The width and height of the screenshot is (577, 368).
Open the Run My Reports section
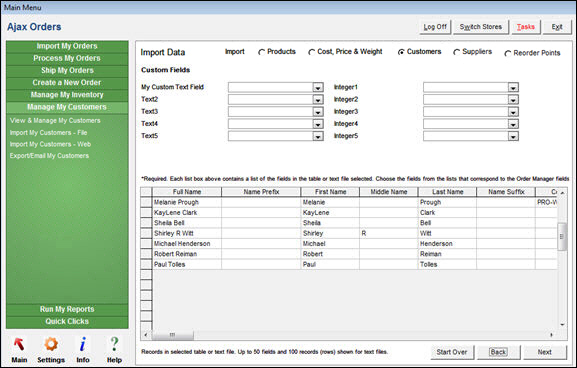(67, 309)
